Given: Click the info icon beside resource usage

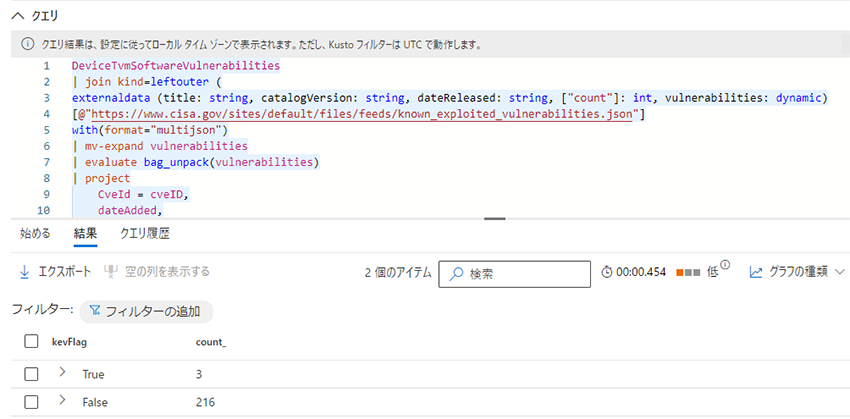Looking at the screenshot, I should [725, 266].
